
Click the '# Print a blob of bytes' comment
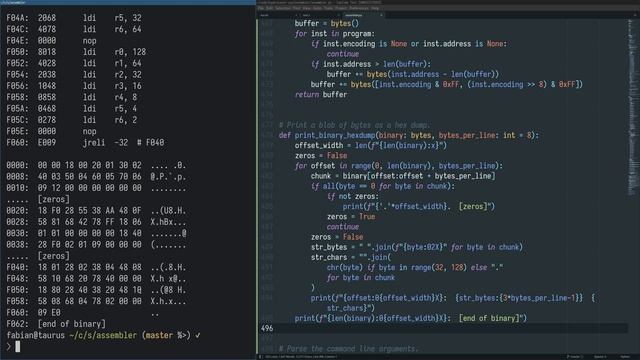click(354, 125)
